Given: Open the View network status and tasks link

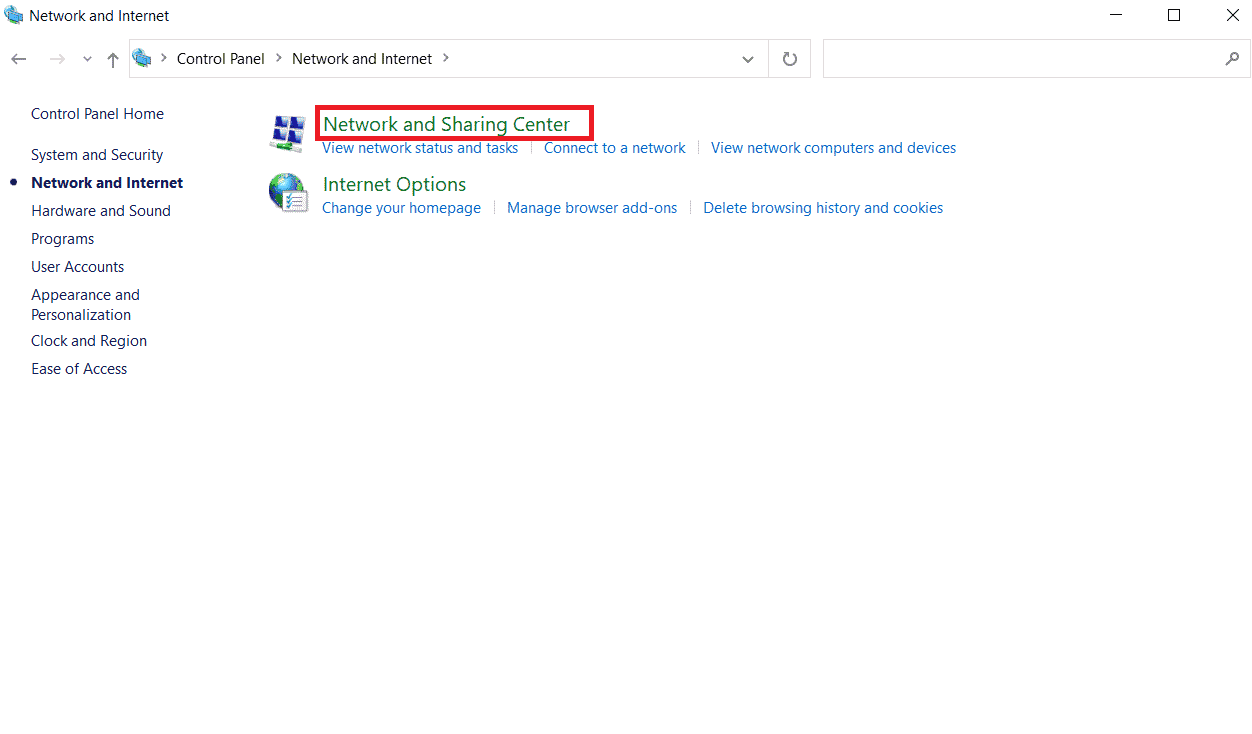Looking at the screenshot, I should click(x=419, y=147).
